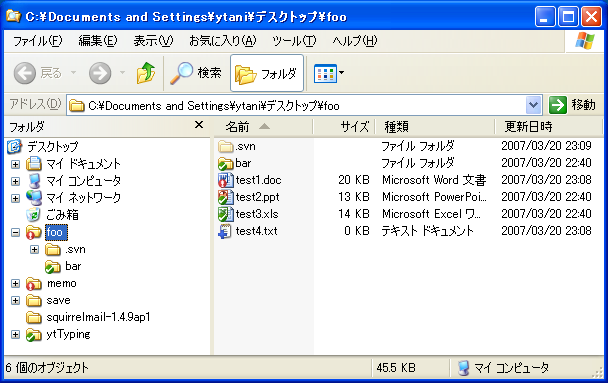Click the save folder icon in the tree
The width and height of the screenshot is (608, 383).
[34, 300]
